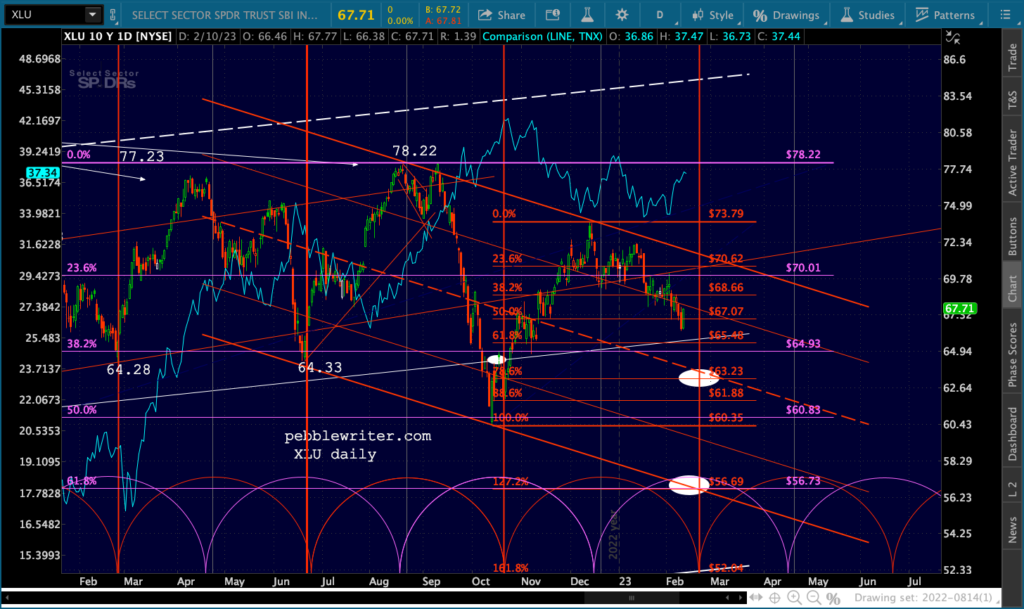Screen dimensions: 1024x609
Task: Open the News side tab
Action: 1012,529
